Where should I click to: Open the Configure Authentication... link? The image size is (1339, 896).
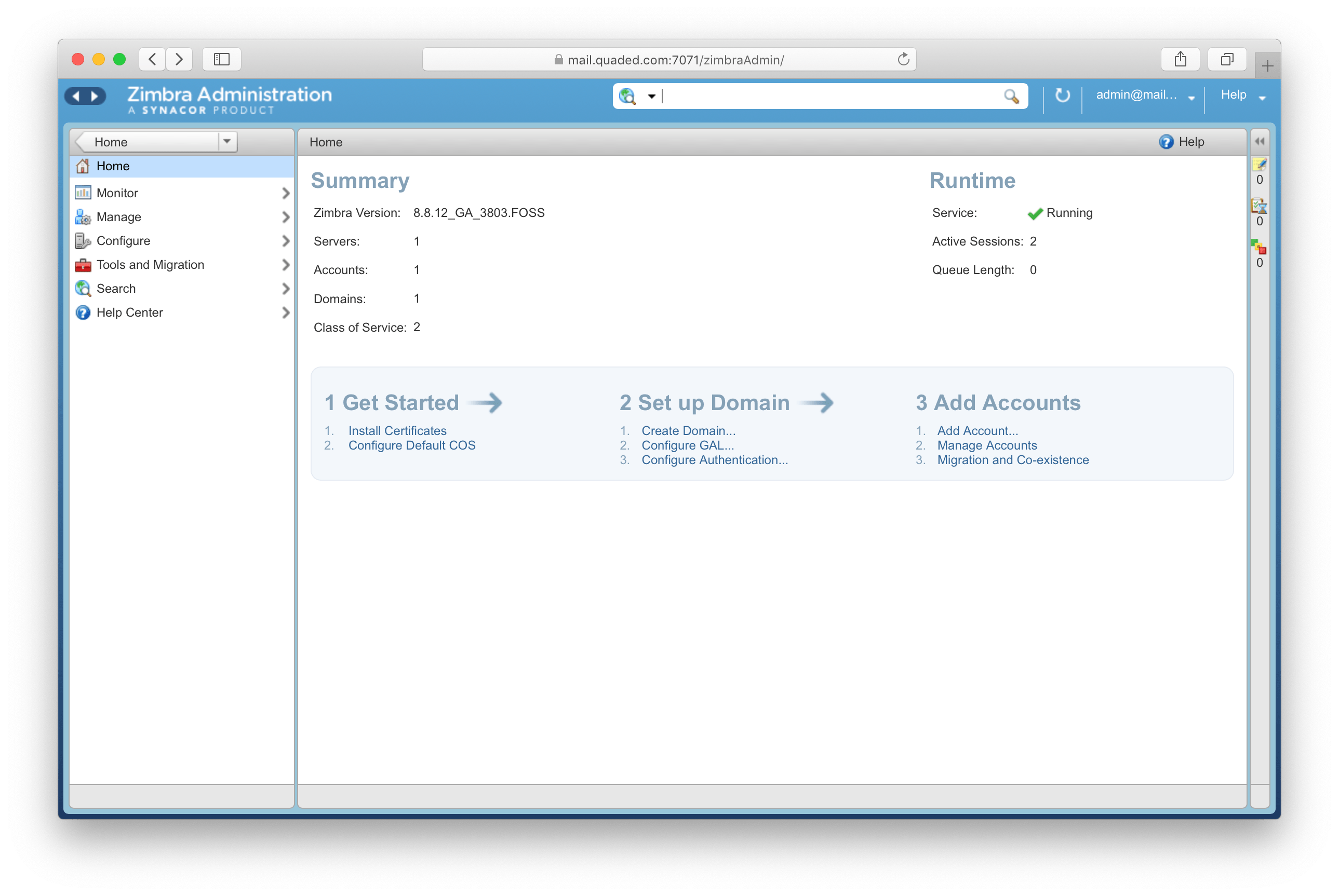click(x=715, y=460)
